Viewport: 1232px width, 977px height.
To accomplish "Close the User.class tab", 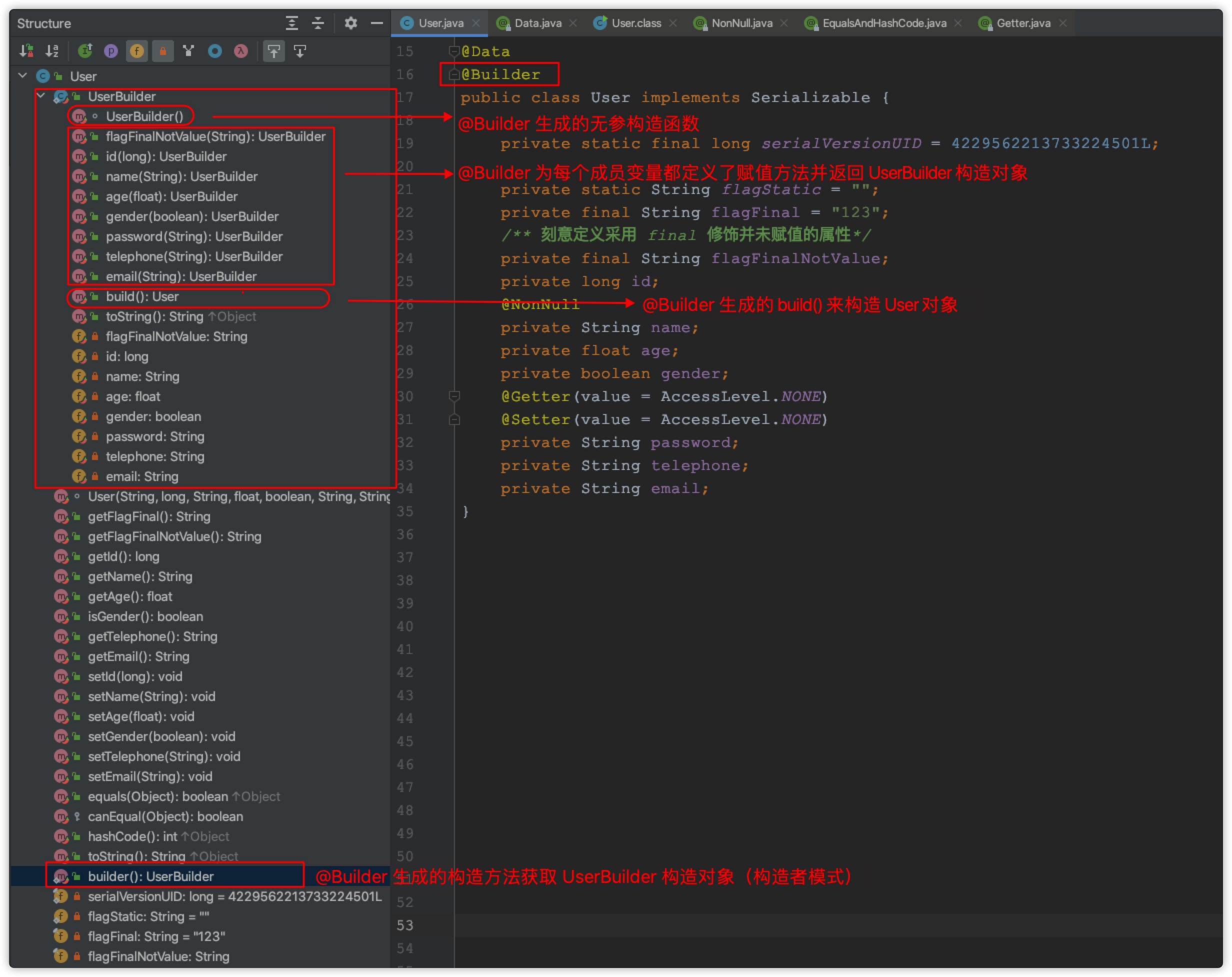I will 672,23.
